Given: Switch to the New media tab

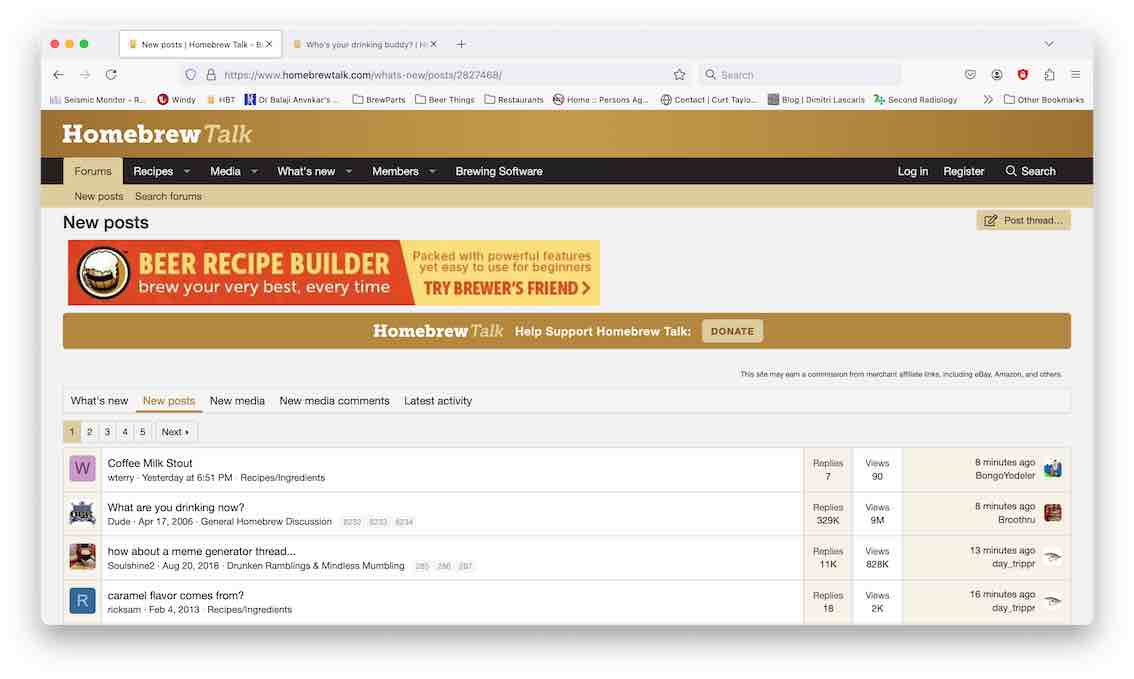Looking at the screenshot, I should click(237, 401).
